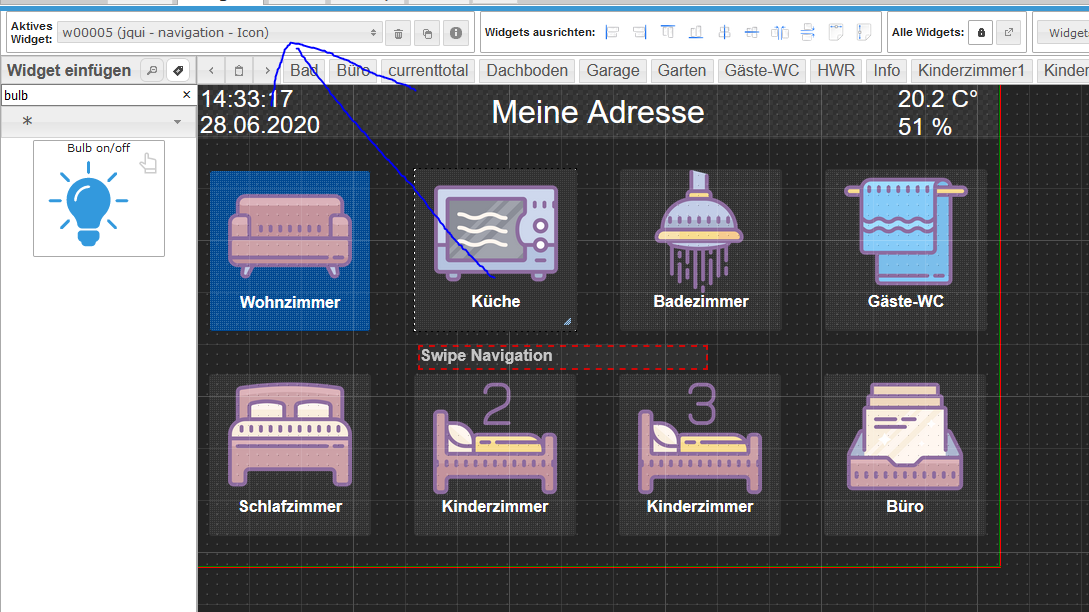Open widget info icon
This screenshot has width=1089, height=612.
[456, 33]
